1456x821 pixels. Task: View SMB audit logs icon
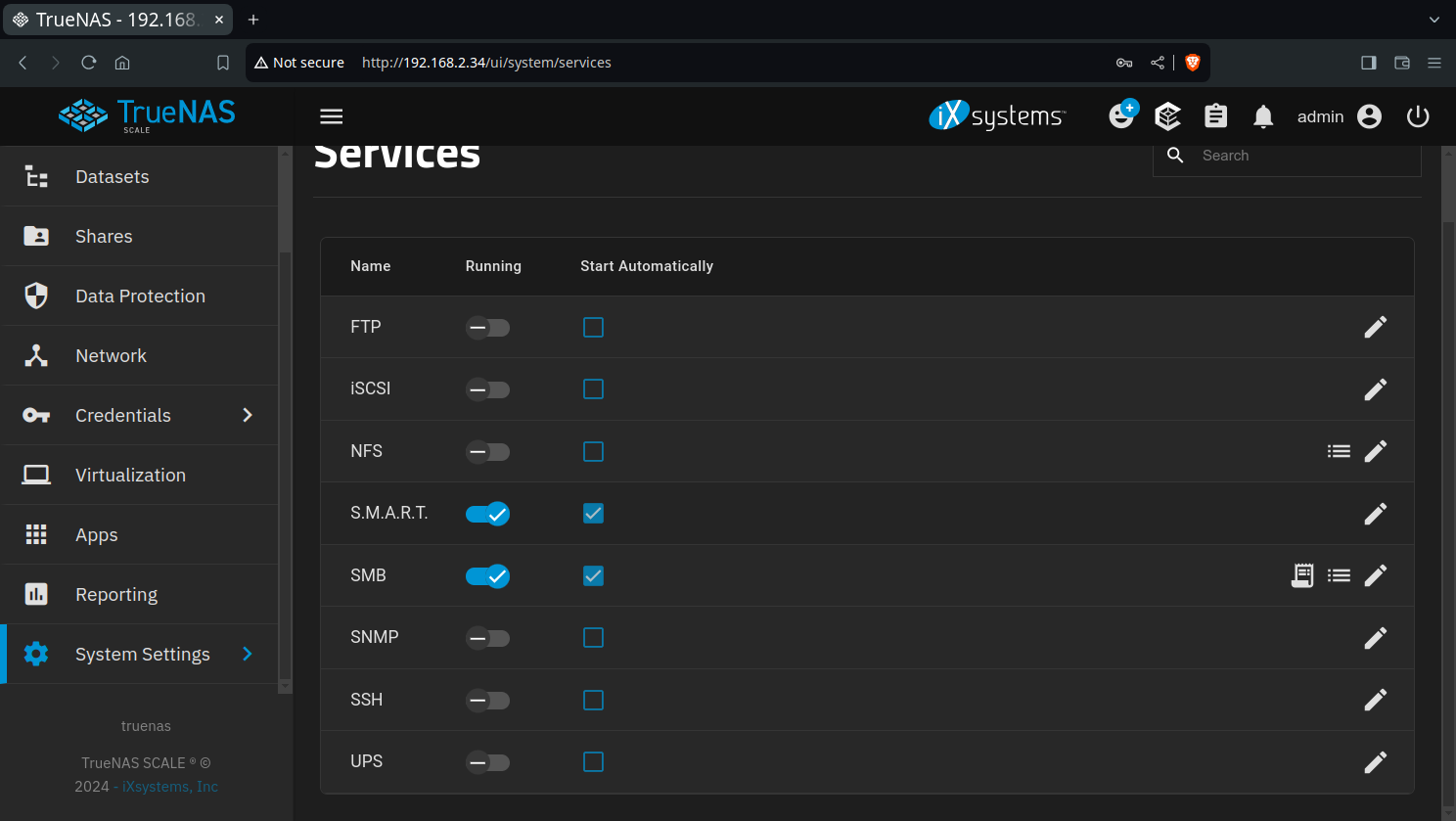click(1302, 575)
